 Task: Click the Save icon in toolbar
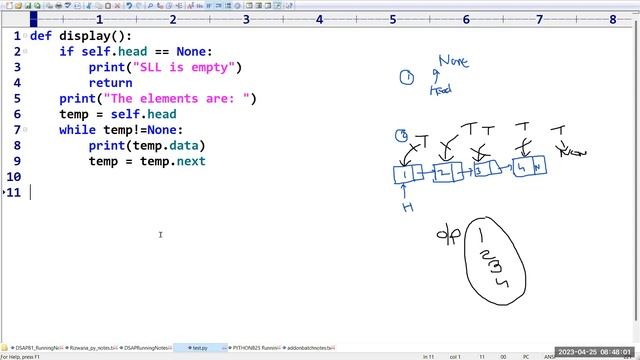pyautogui.click(x=27, y=6)
